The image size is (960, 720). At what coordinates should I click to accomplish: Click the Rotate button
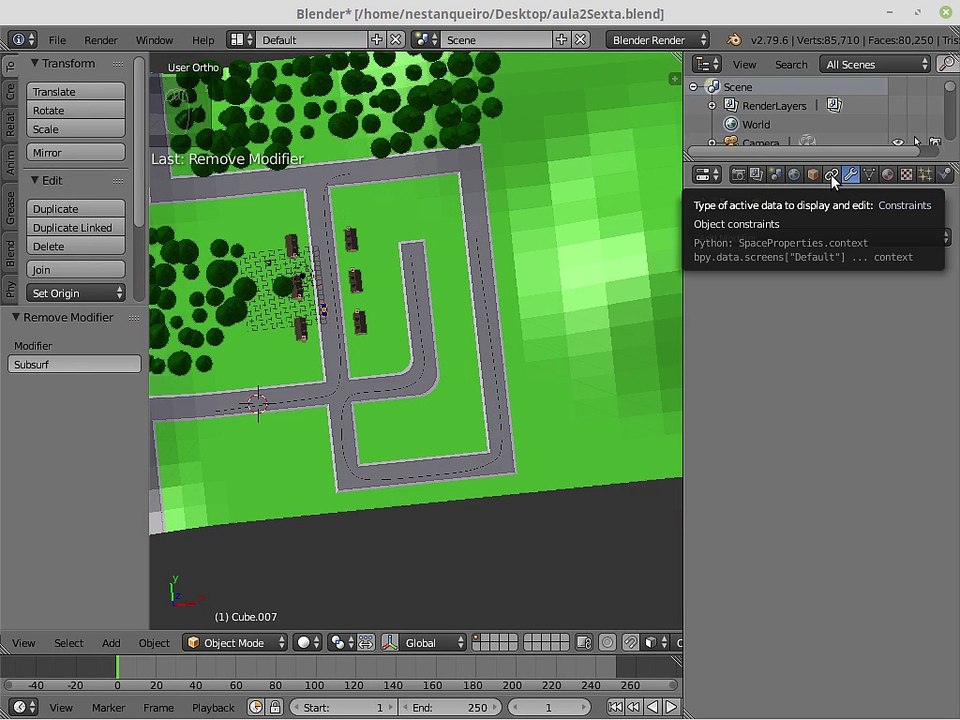[76, 110]
